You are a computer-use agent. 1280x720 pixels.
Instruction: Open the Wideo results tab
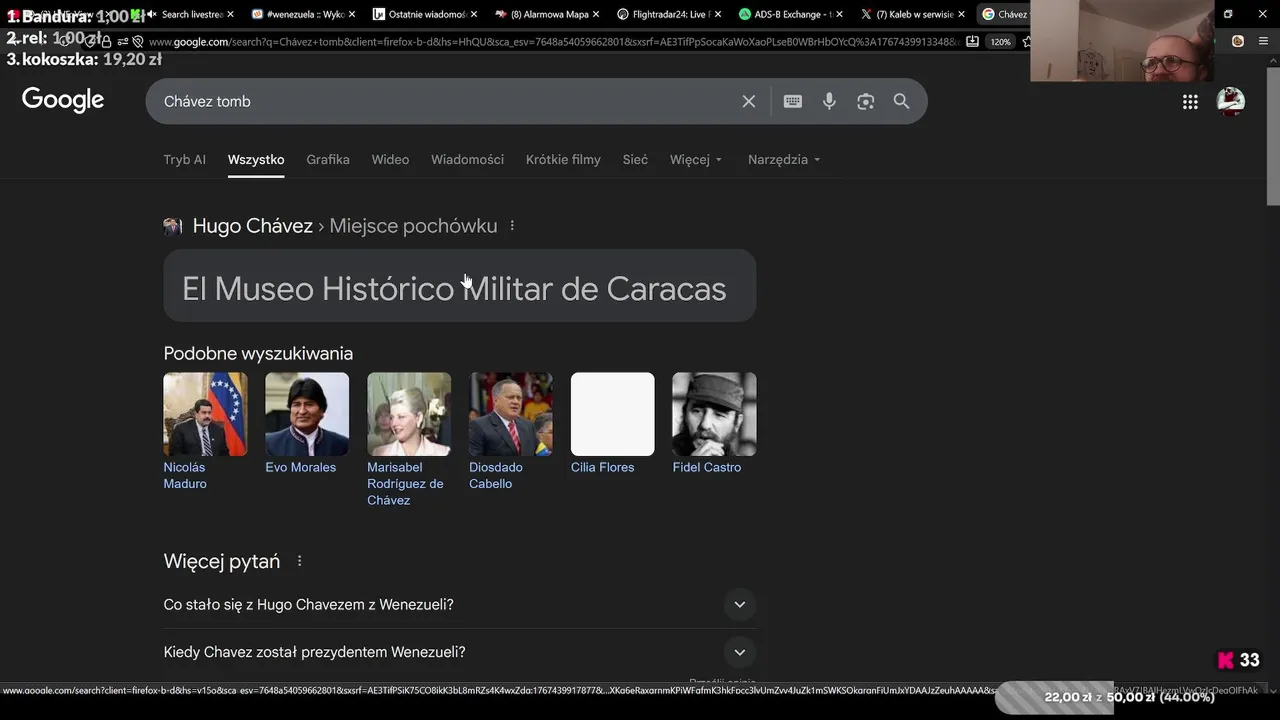pyautogui.click(x=390, y=160)
